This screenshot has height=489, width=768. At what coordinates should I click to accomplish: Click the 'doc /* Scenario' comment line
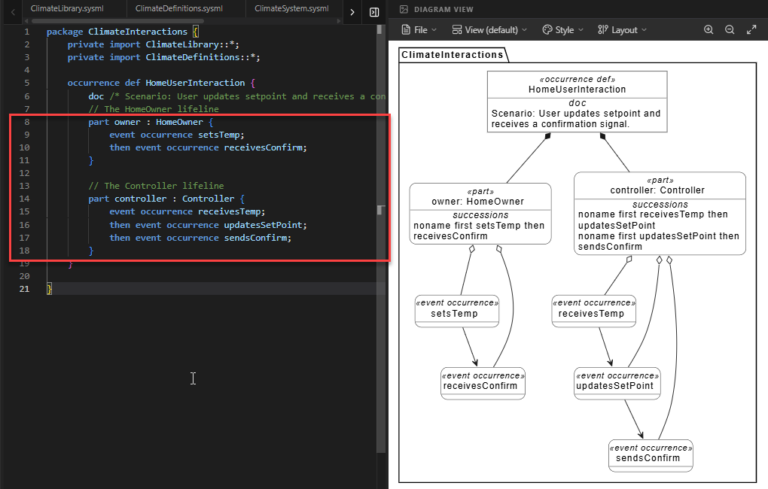click(x=237, y=97)
